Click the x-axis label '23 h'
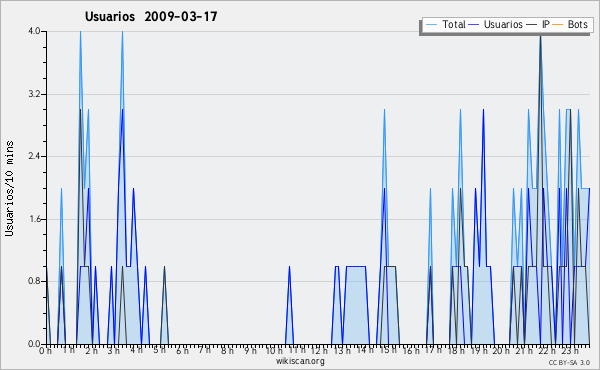The height and width of the screenshot is (370, 600). tap(569, 350)
